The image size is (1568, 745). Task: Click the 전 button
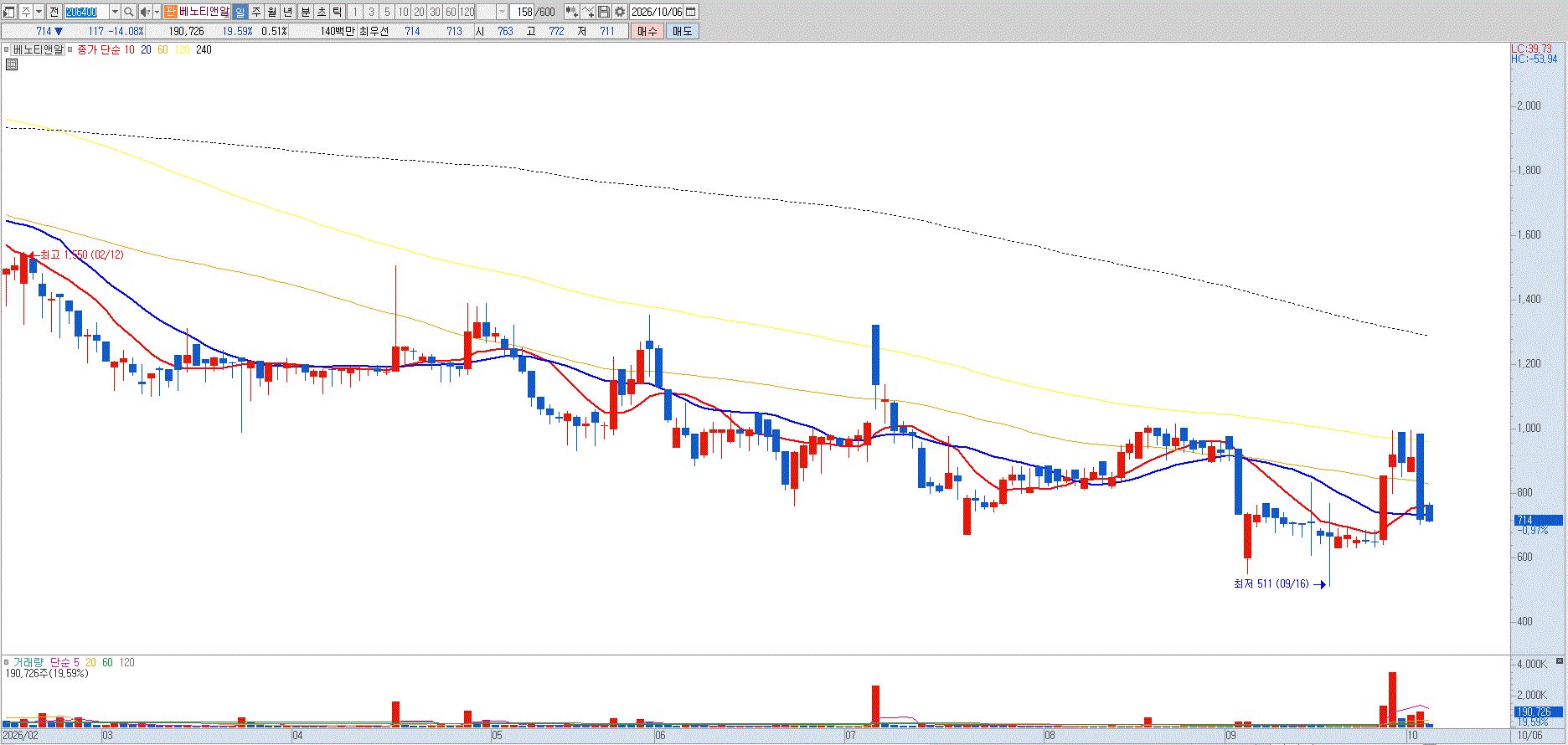click(54, 12)
